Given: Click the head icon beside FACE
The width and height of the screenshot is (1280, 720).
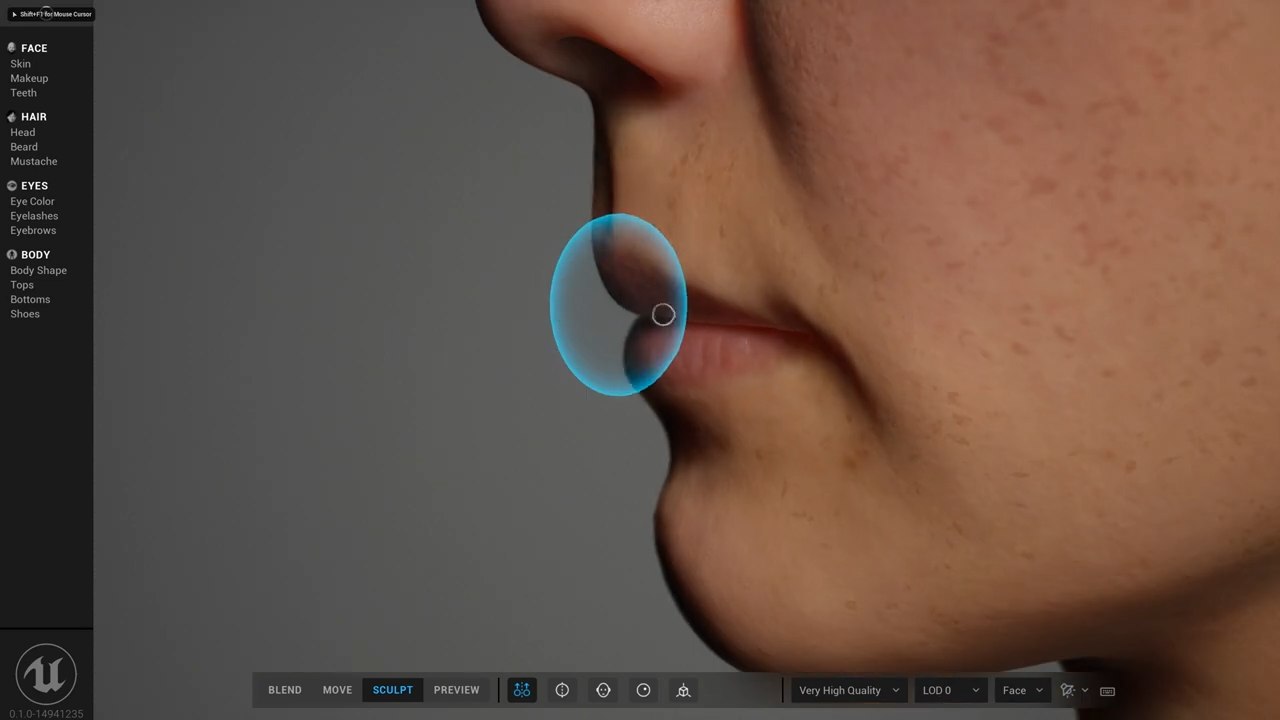Looking at the screenshot, I should 12,48.
